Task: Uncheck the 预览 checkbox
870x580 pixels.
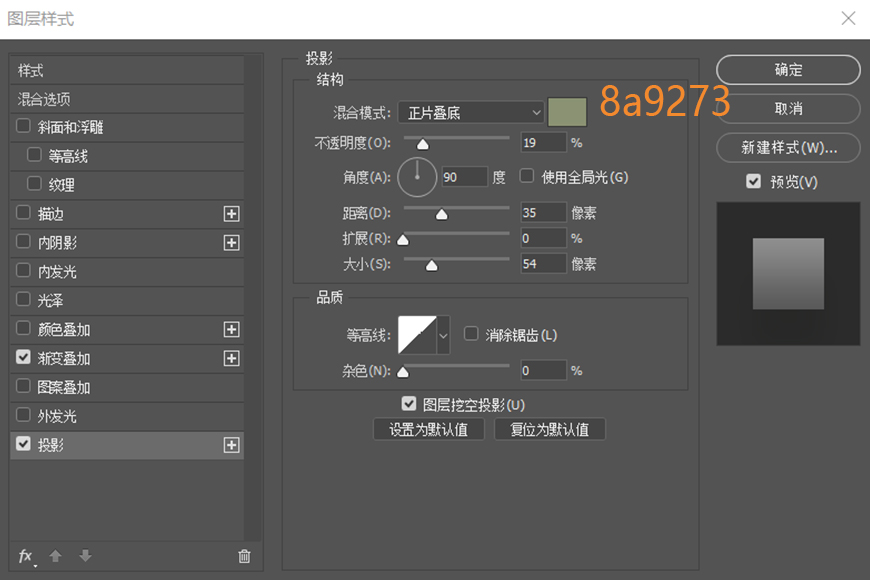Action: (x=753, y=181)
